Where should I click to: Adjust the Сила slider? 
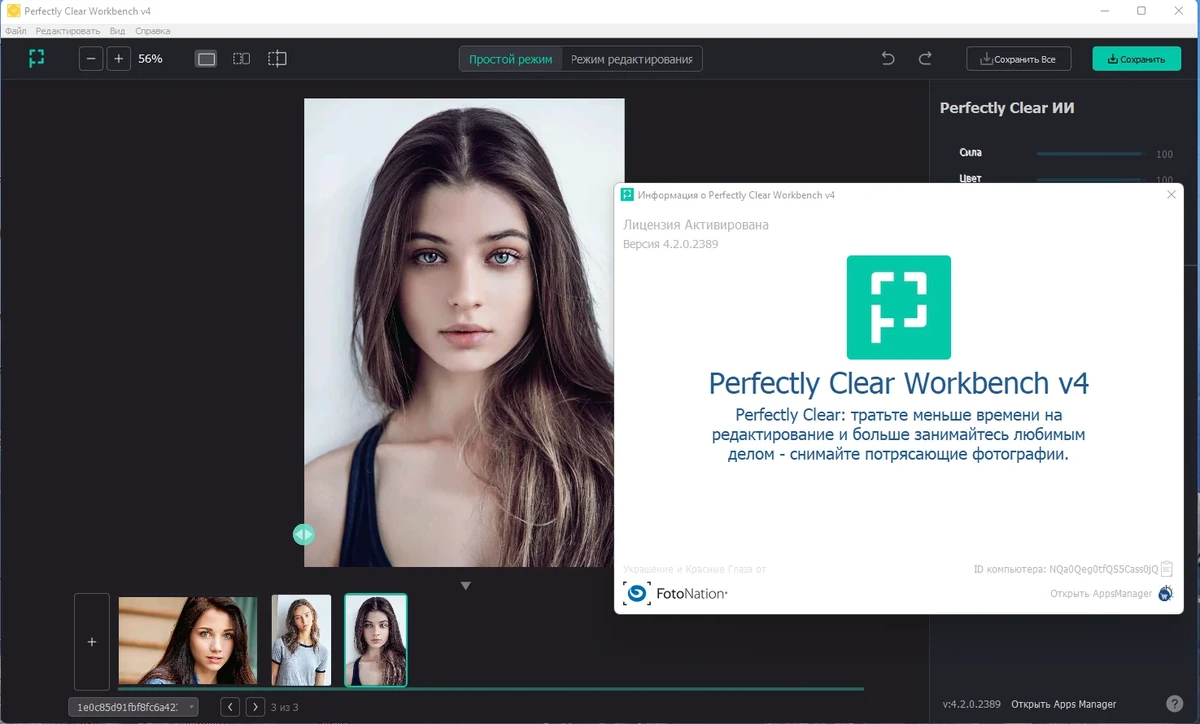1091,154
